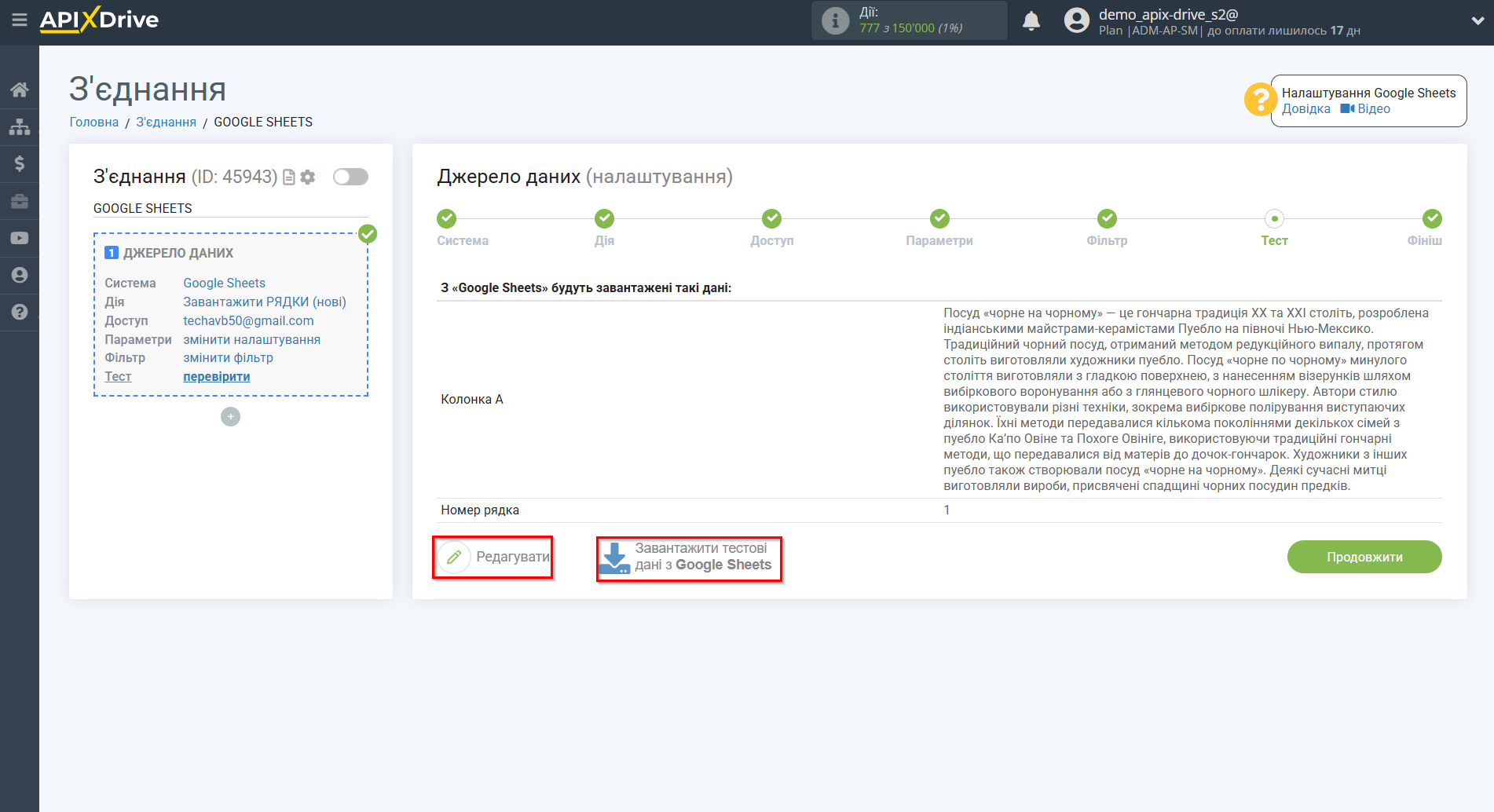This screenshot has height=812, width=1494.
Task: Open the billing dollar sidebar icon
Action: tap(20, 163)
